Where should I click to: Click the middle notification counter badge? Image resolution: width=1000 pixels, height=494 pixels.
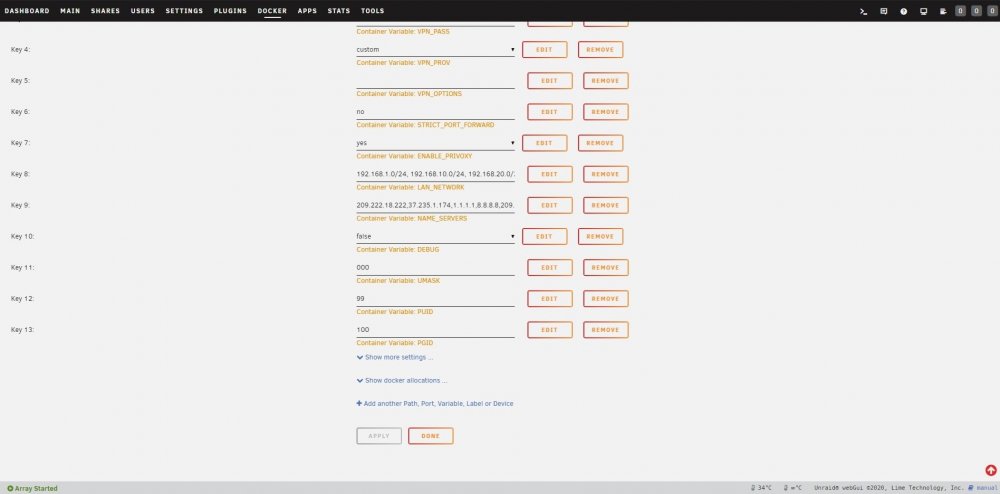[x=976, y=11]
